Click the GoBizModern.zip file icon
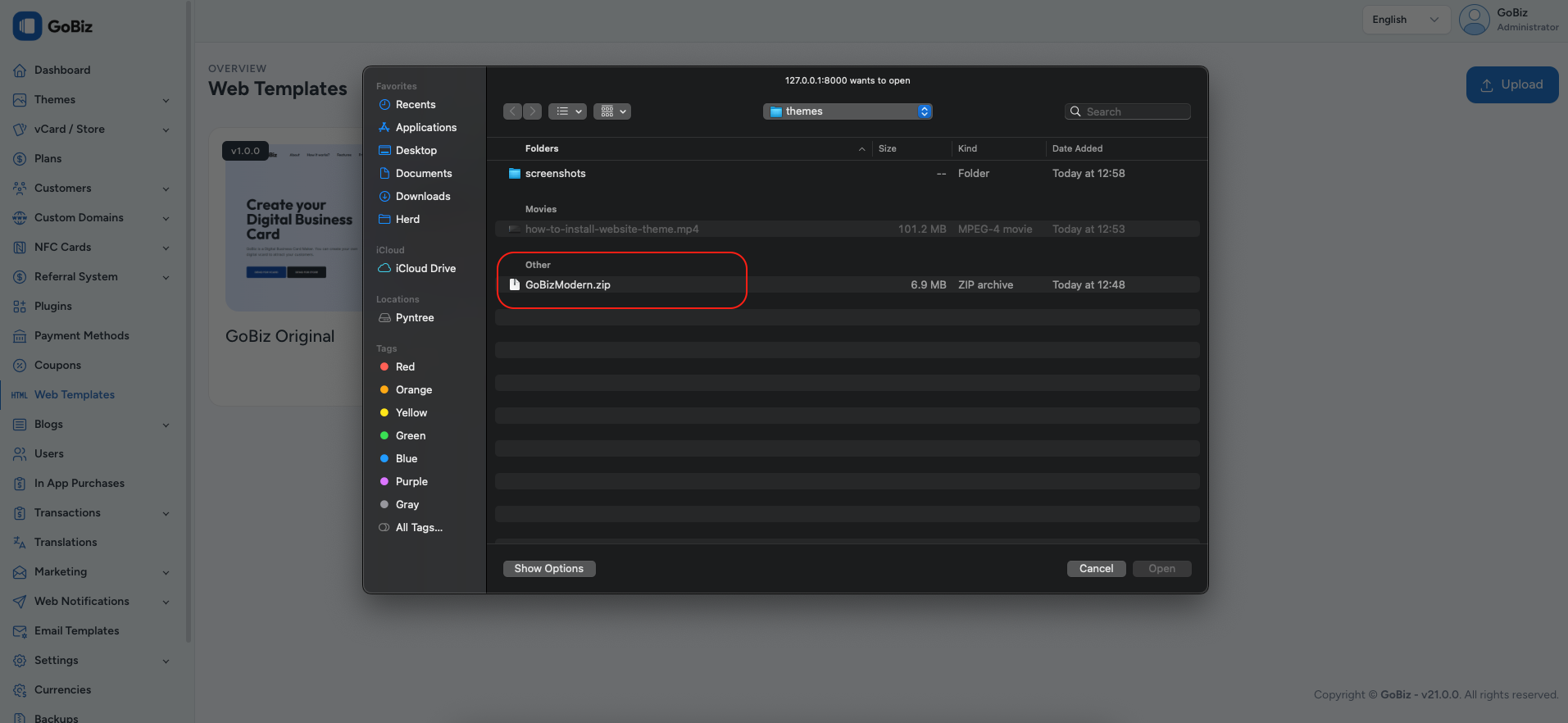The width and height of the screenshot is (1568, 723). pyautogui.click(x=515, y=284)
